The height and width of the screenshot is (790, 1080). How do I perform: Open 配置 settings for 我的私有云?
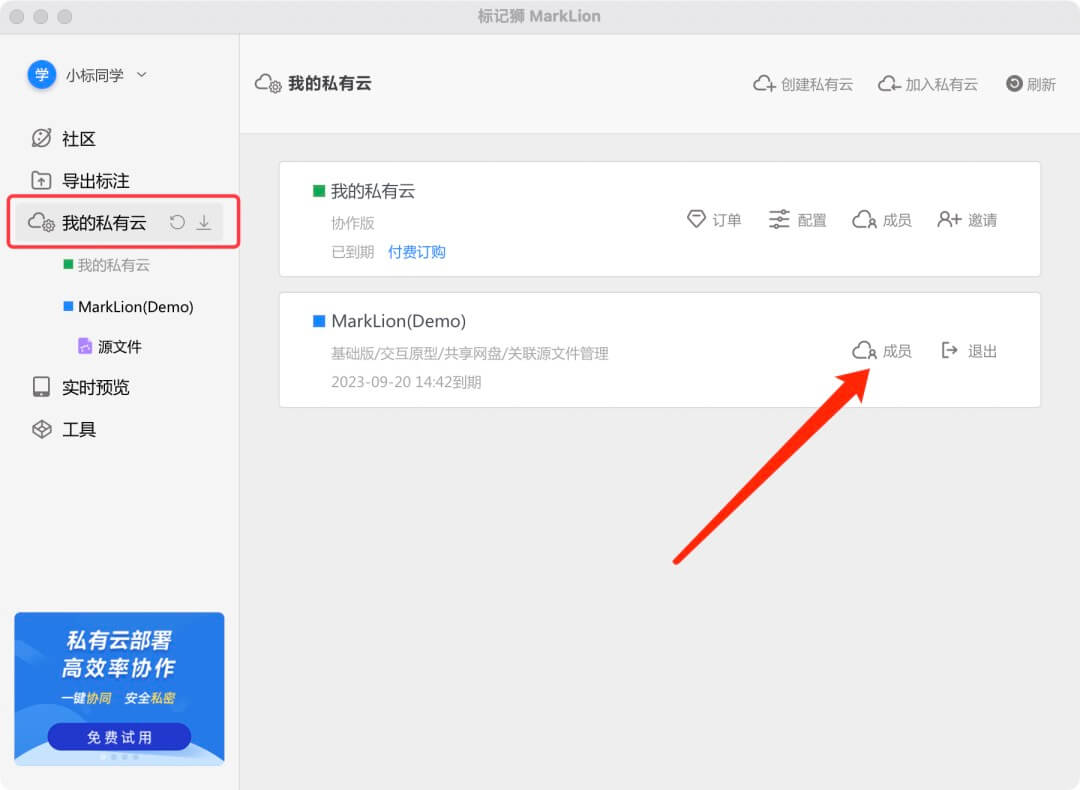coord(798,220)
